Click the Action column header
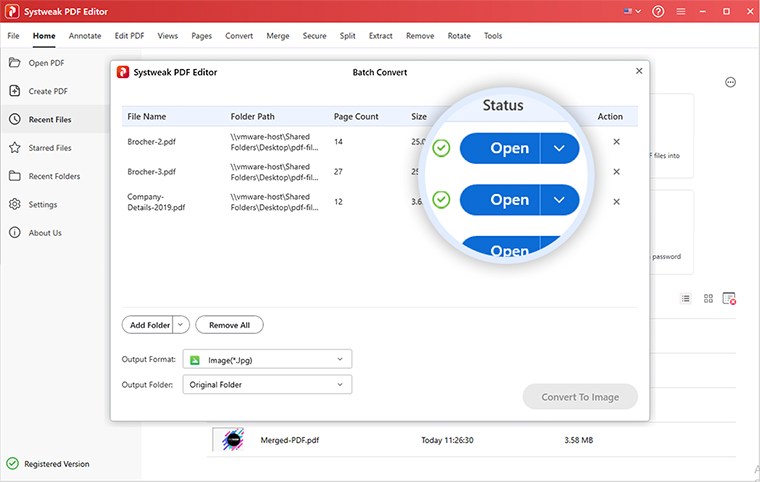Screen dimensions: 760x482 tap(610, 116)
